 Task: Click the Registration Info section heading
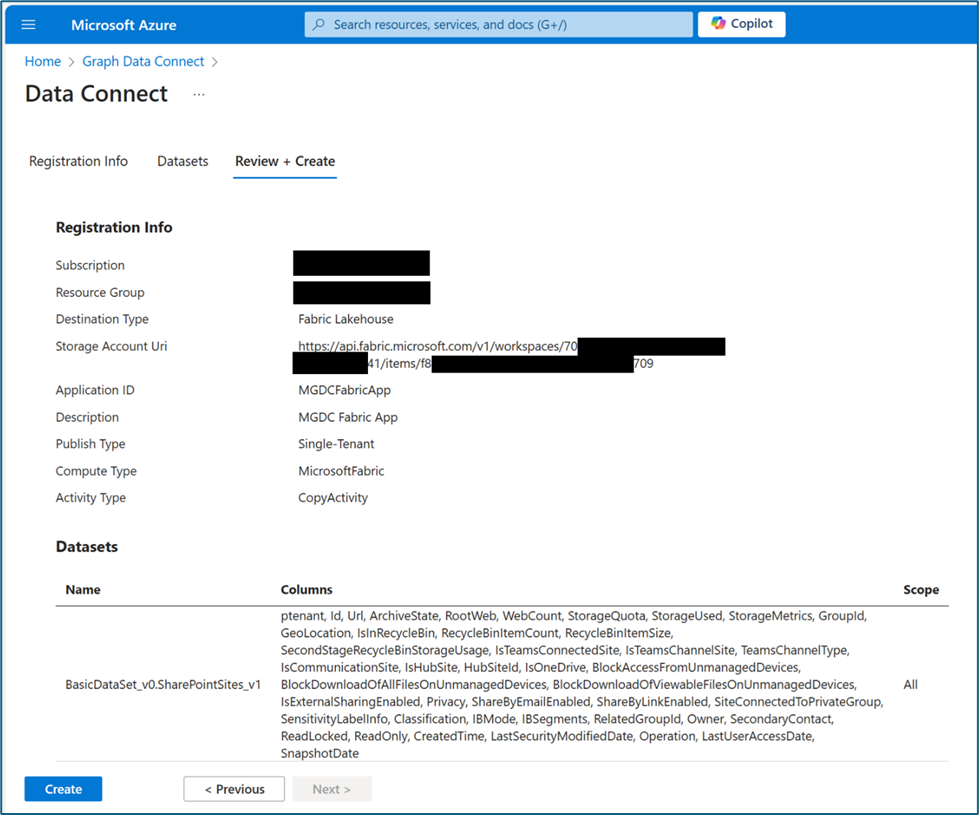pos(114,227)
